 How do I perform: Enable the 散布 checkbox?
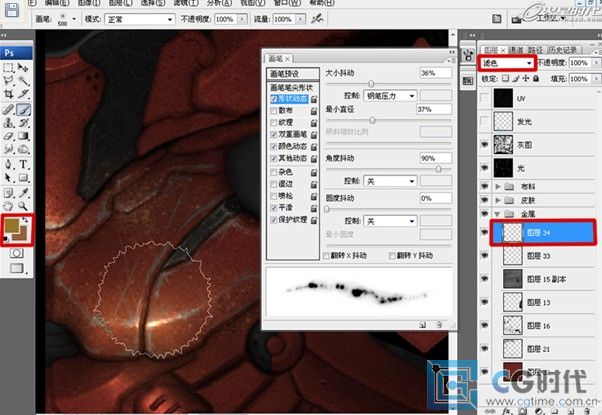pyautogui.click(x=274, y=111)
